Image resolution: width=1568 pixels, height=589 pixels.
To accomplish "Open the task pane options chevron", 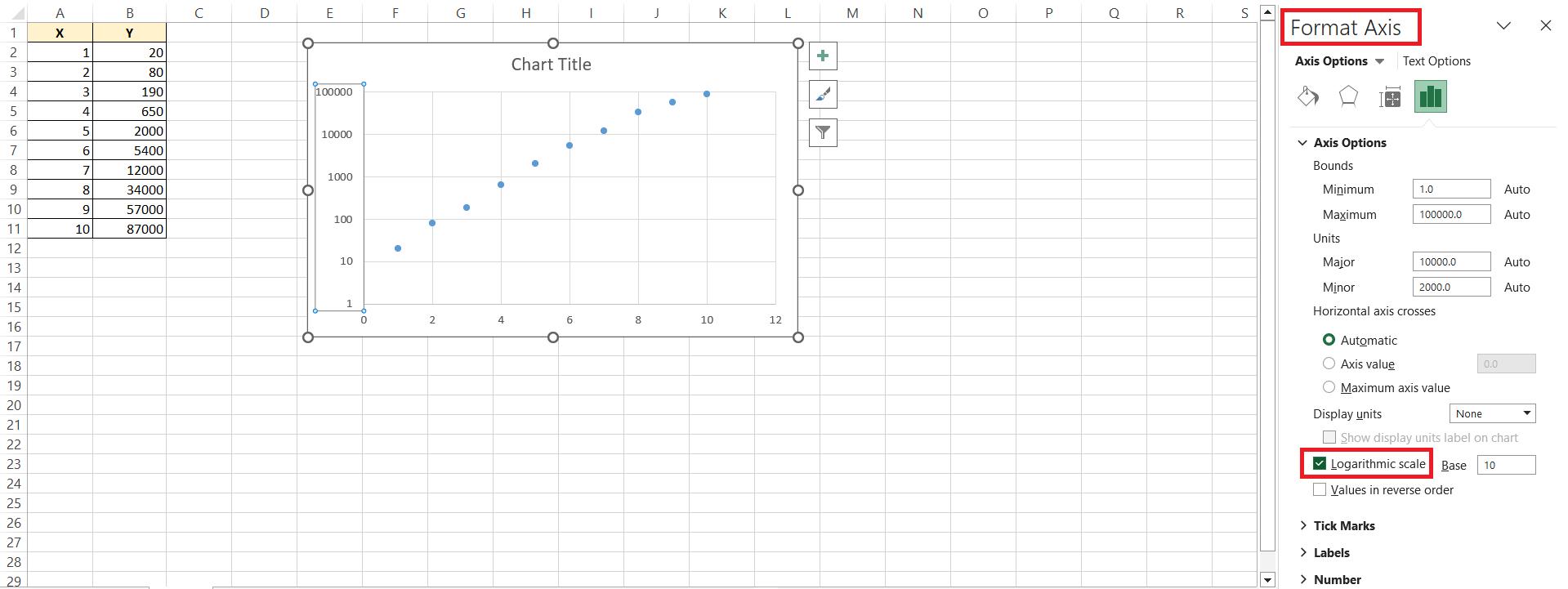I will [x=1503, y=25].
